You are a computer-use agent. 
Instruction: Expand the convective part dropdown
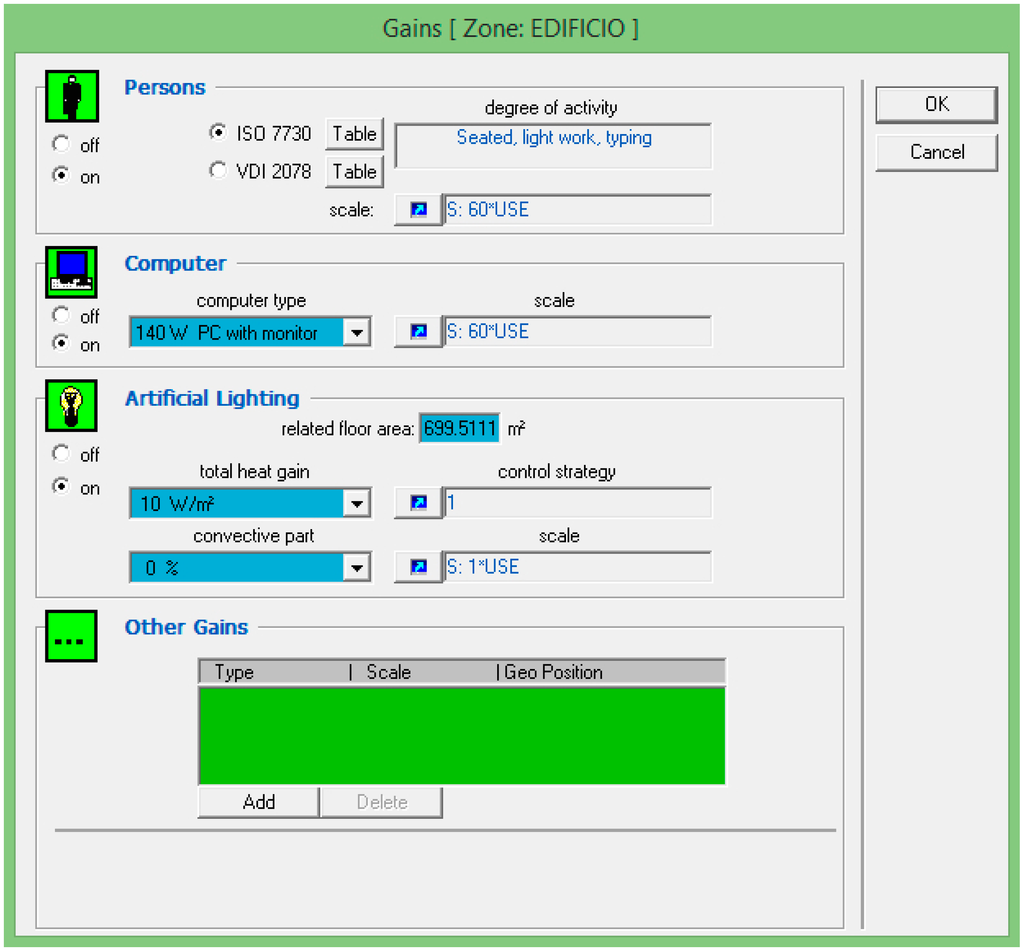[x=357, y=568]
